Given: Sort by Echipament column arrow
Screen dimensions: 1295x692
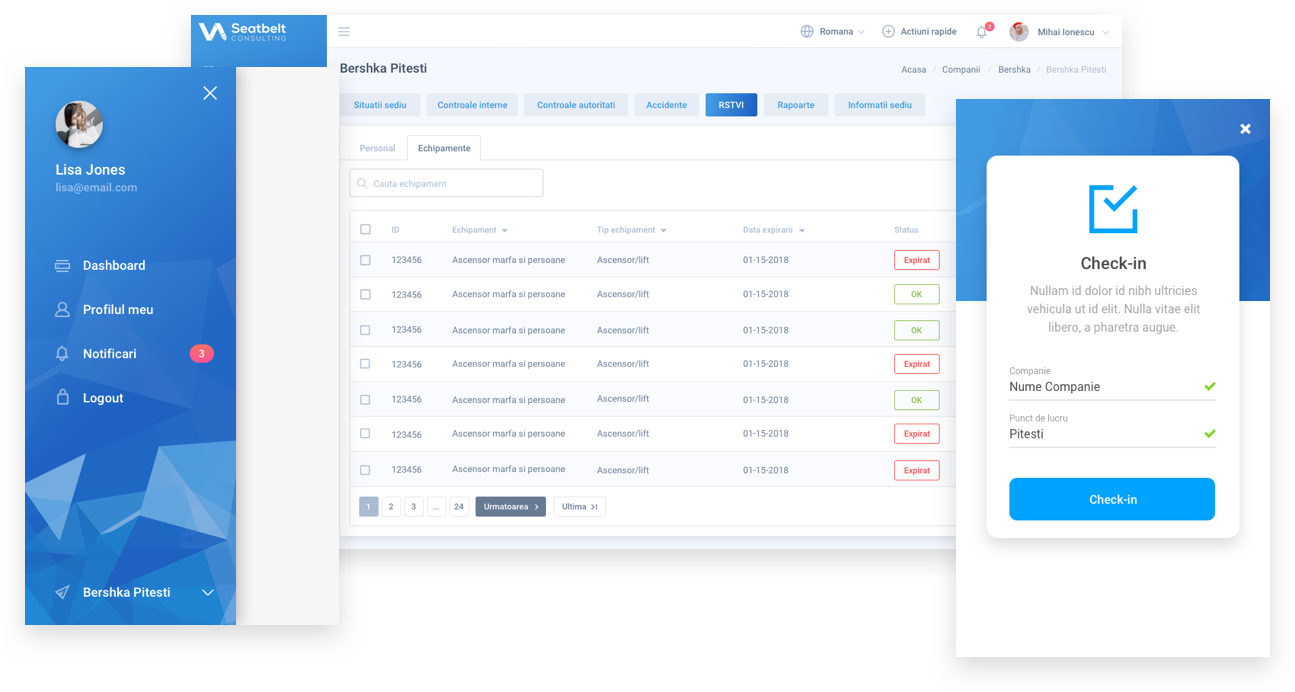Looking at the screenshot, I should 505,231.
